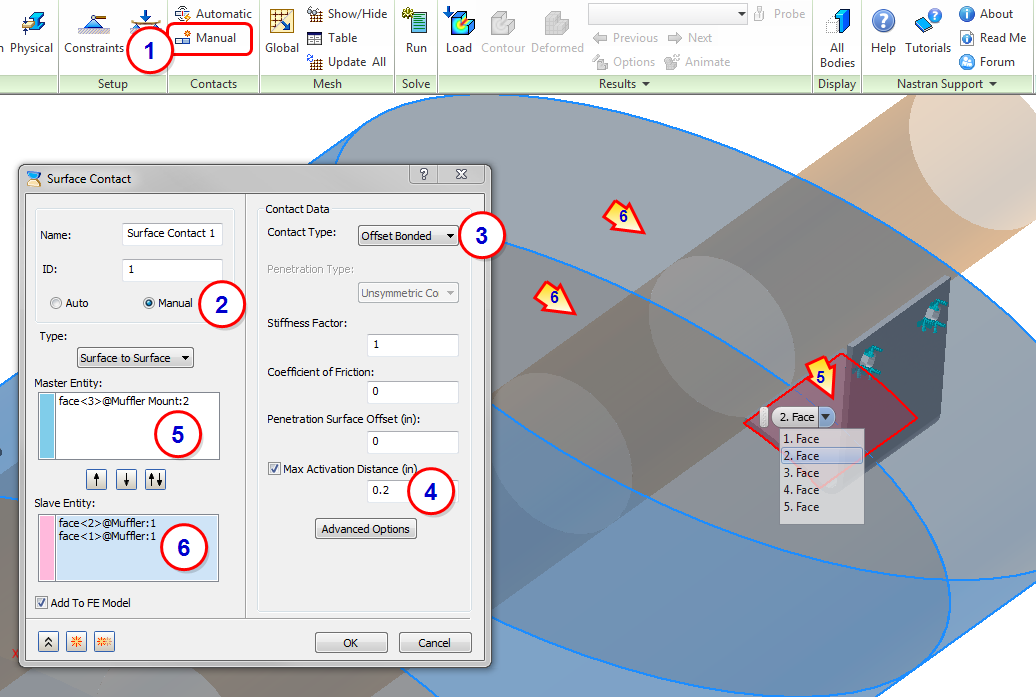The height and width of the screenshot is (697, 1036).
Task: Click the move up arrow button
Action: point(96,479)
